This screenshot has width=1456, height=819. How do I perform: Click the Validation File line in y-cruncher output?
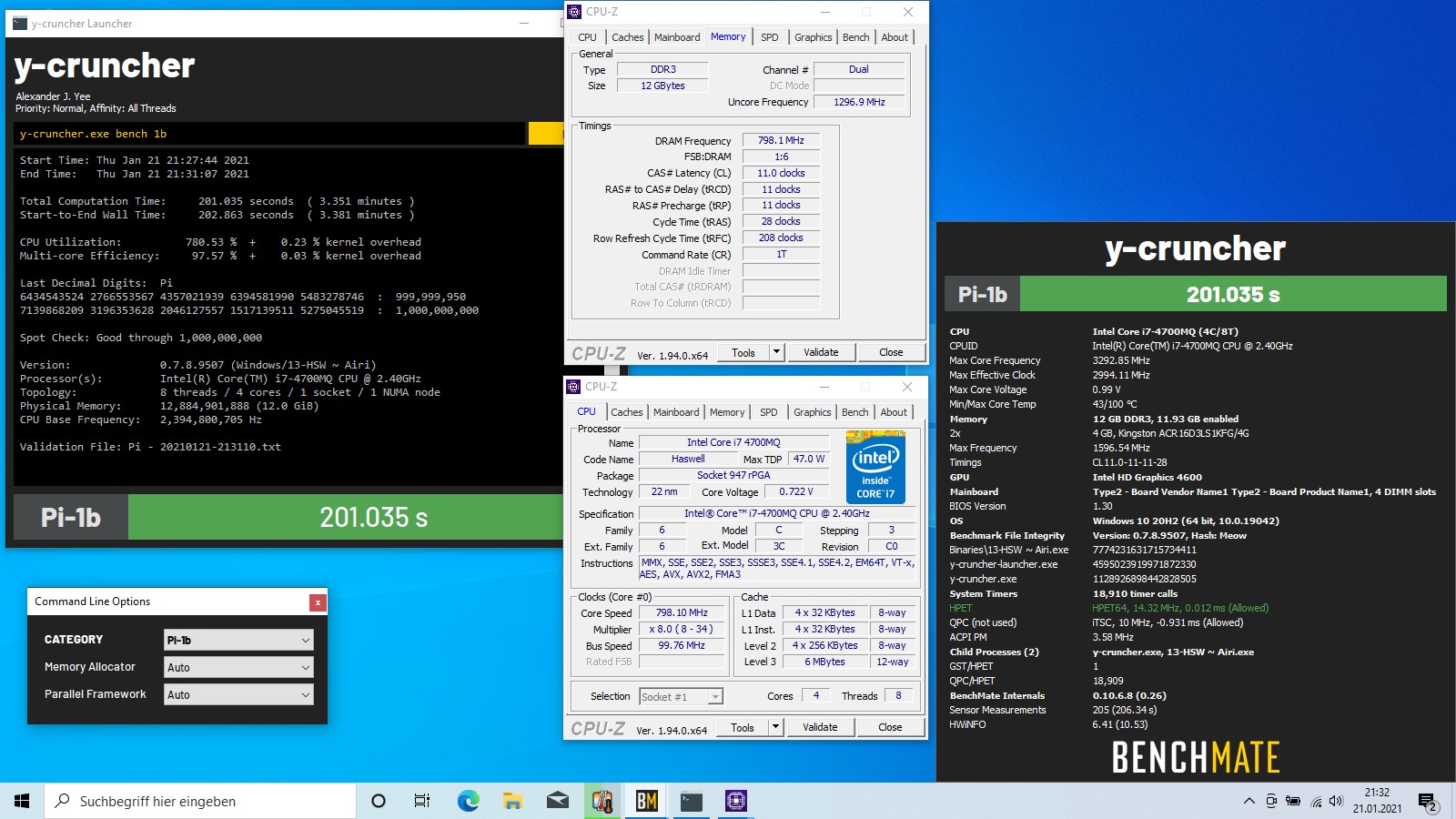(x=150, y=447)
